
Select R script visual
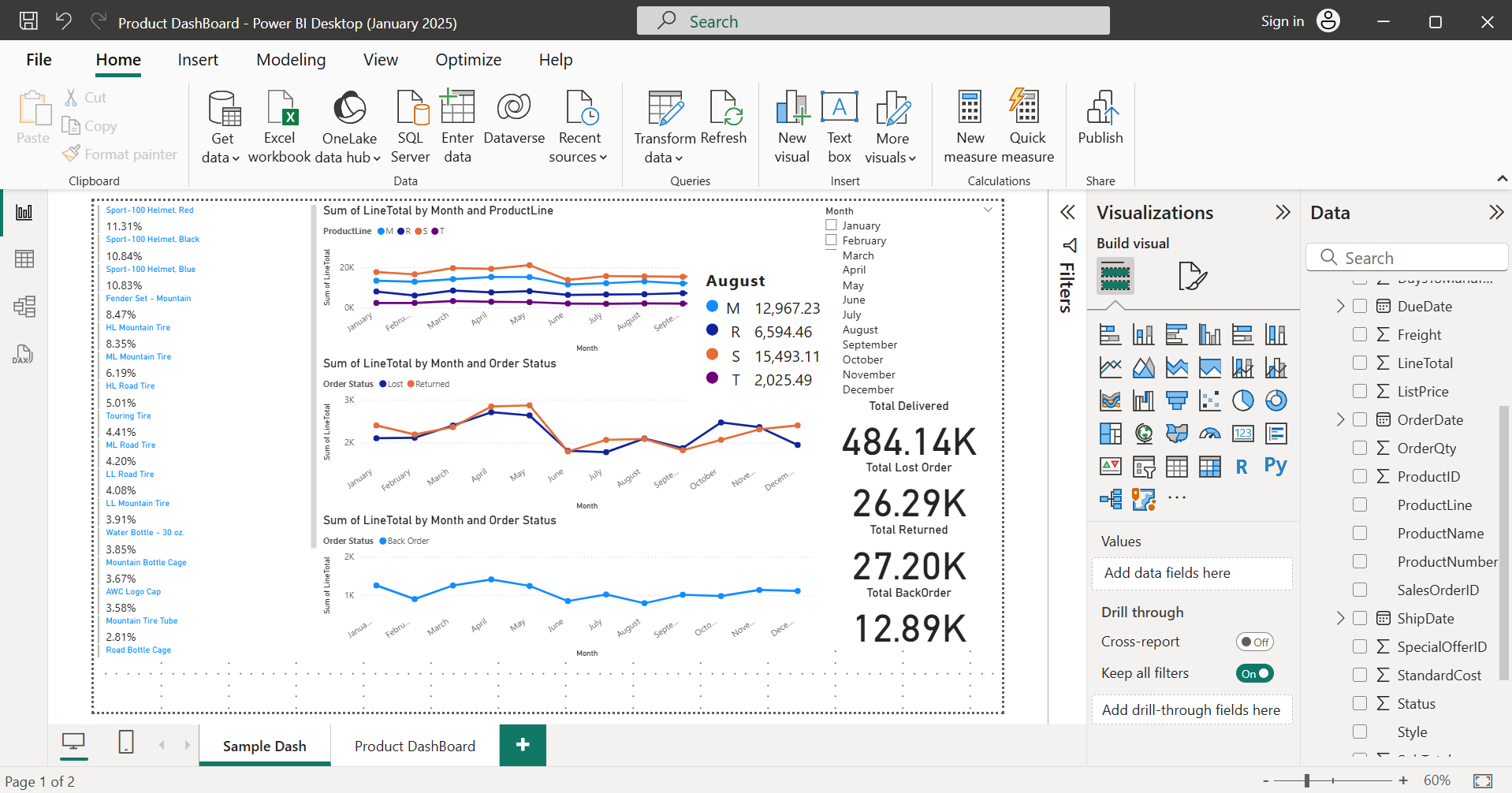1242,467
